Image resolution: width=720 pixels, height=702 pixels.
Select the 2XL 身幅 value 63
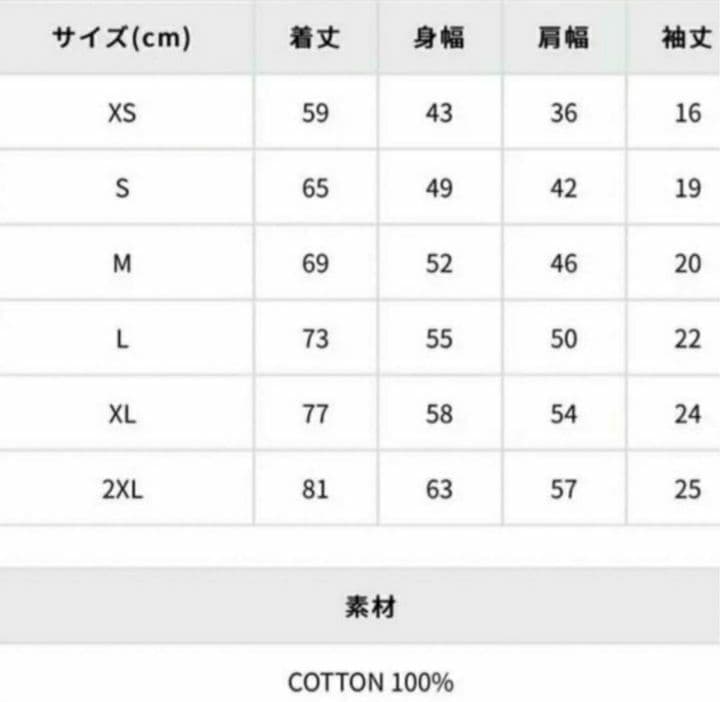(x=439, y=489)
